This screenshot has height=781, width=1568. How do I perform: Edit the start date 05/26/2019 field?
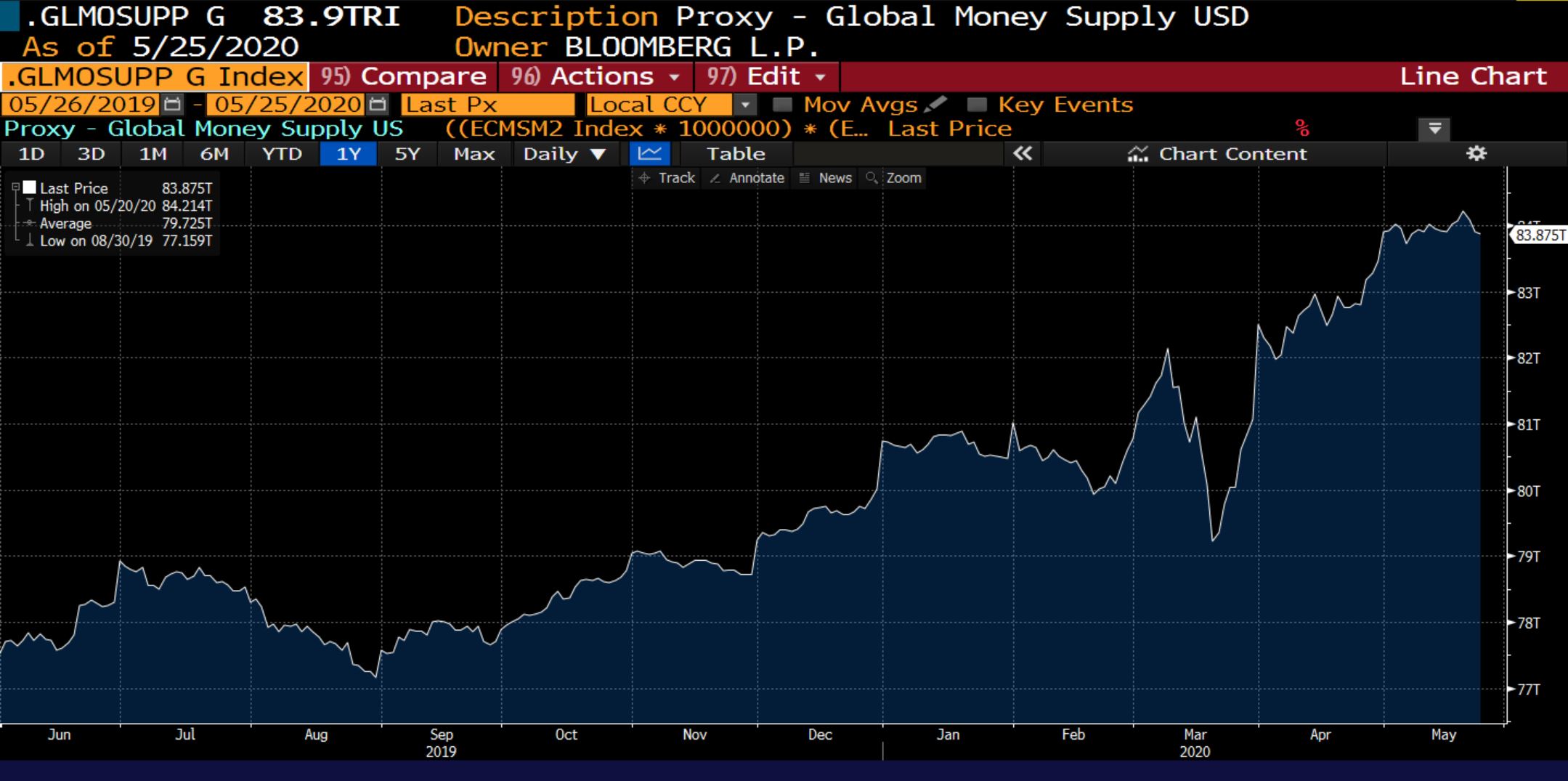coord(82,105)
